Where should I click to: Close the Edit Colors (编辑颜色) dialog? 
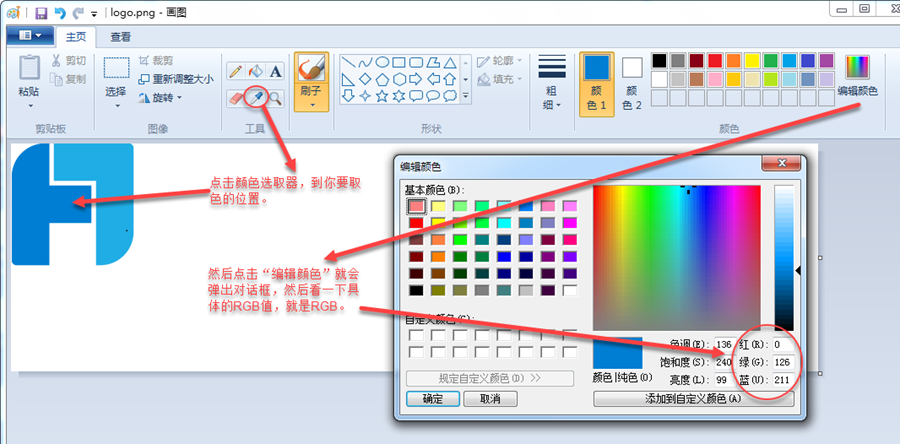[781, 163]
